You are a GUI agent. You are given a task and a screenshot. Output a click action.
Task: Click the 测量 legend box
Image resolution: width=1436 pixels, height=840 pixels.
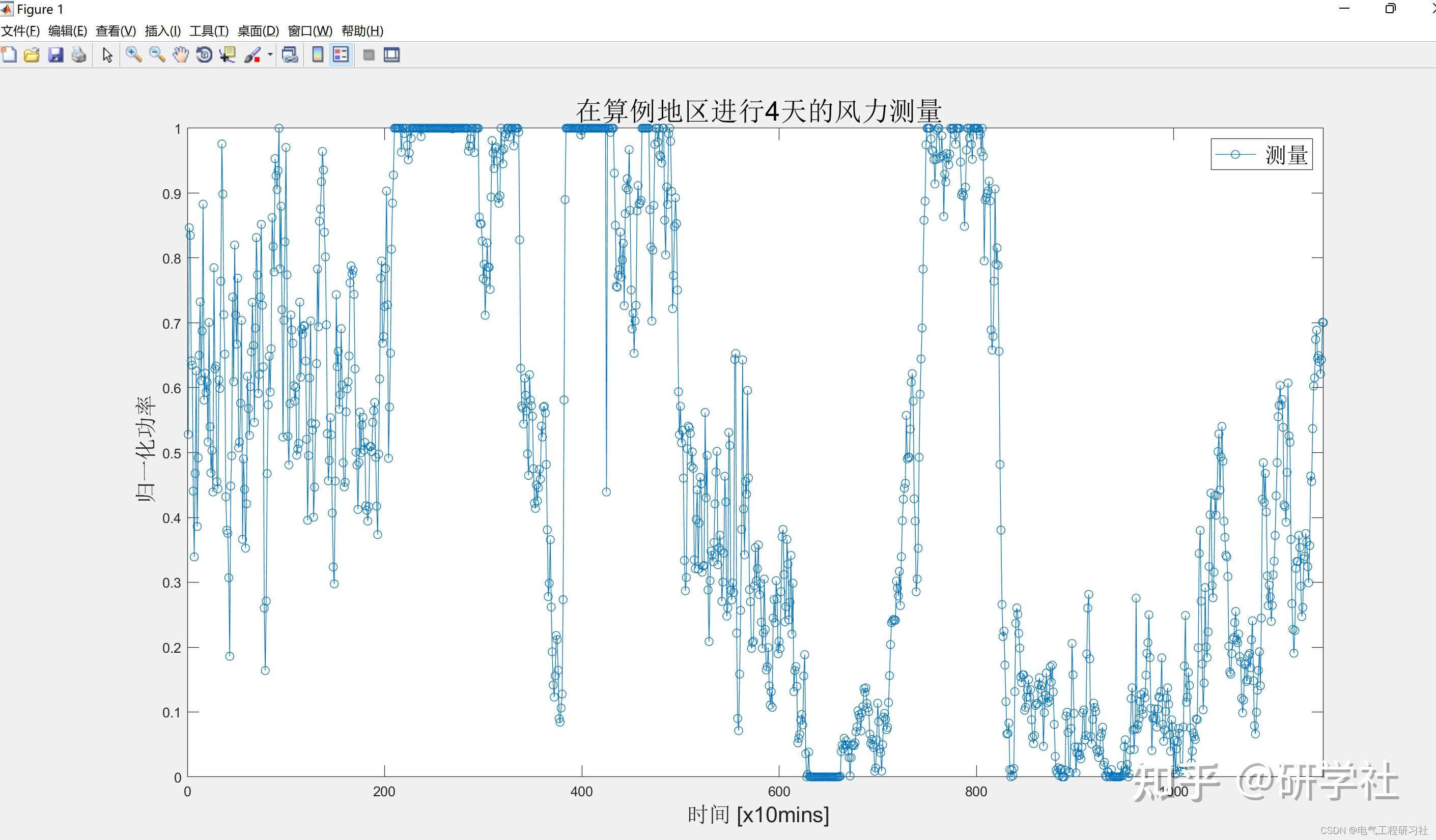pos(1261,154)
